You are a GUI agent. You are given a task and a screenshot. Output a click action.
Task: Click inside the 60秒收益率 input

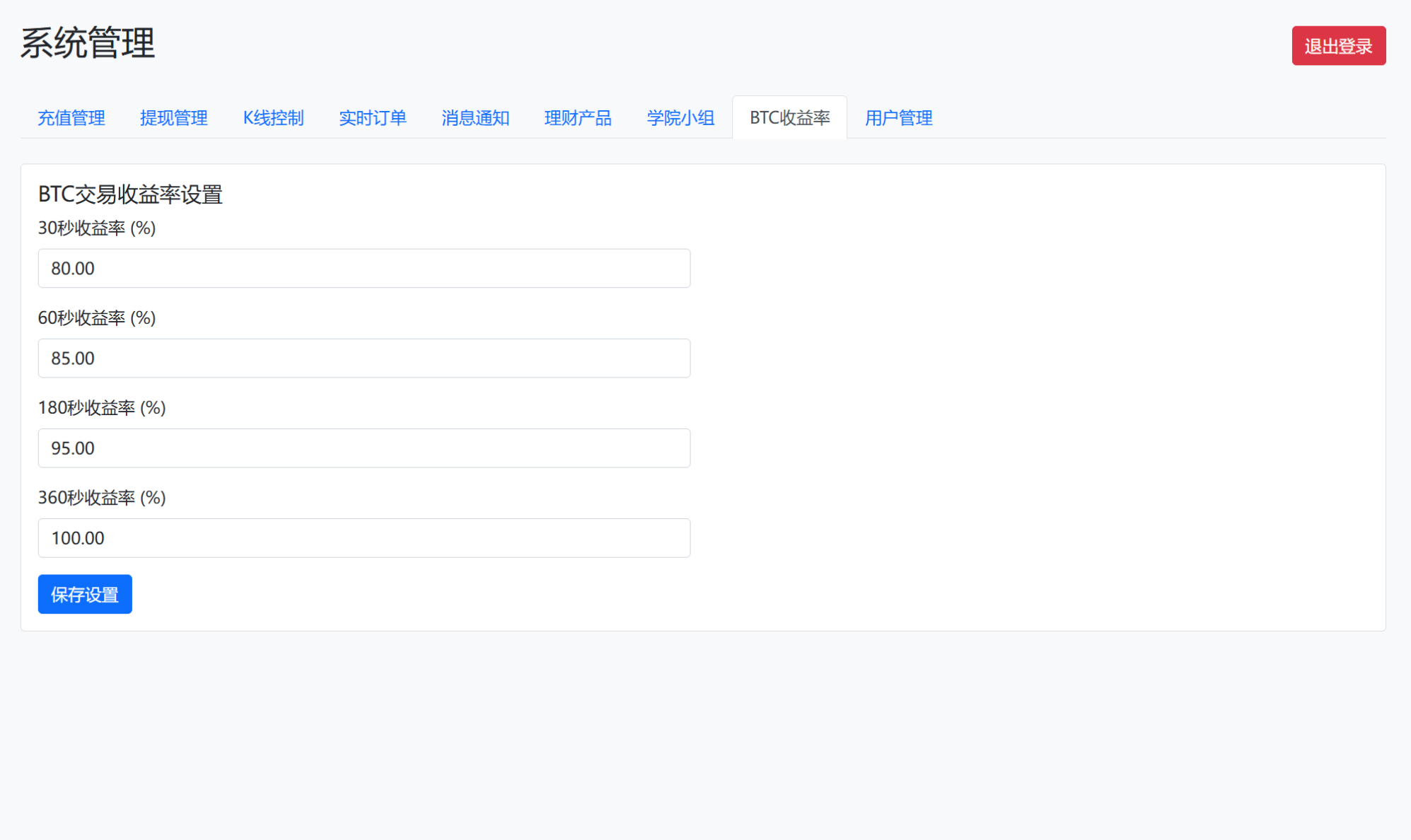[364, 358]
